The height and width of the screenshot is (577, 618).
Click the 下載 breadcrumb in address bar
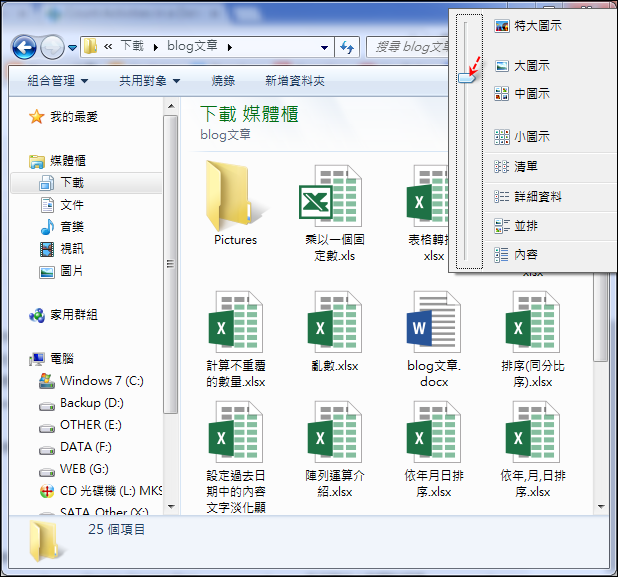pos(132,46)
